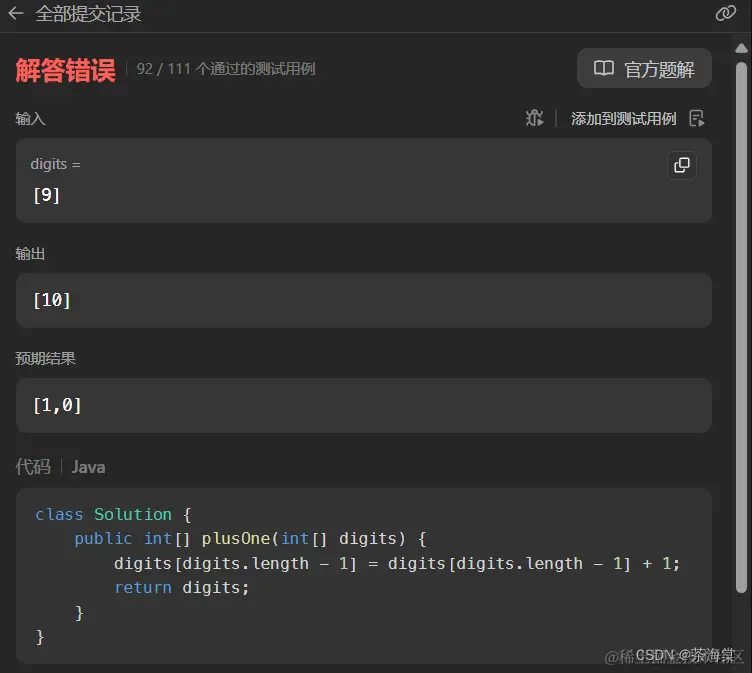Screen dimensions: 752x673
Task: Click the 预期结果 section label
Action: point(45,358)
